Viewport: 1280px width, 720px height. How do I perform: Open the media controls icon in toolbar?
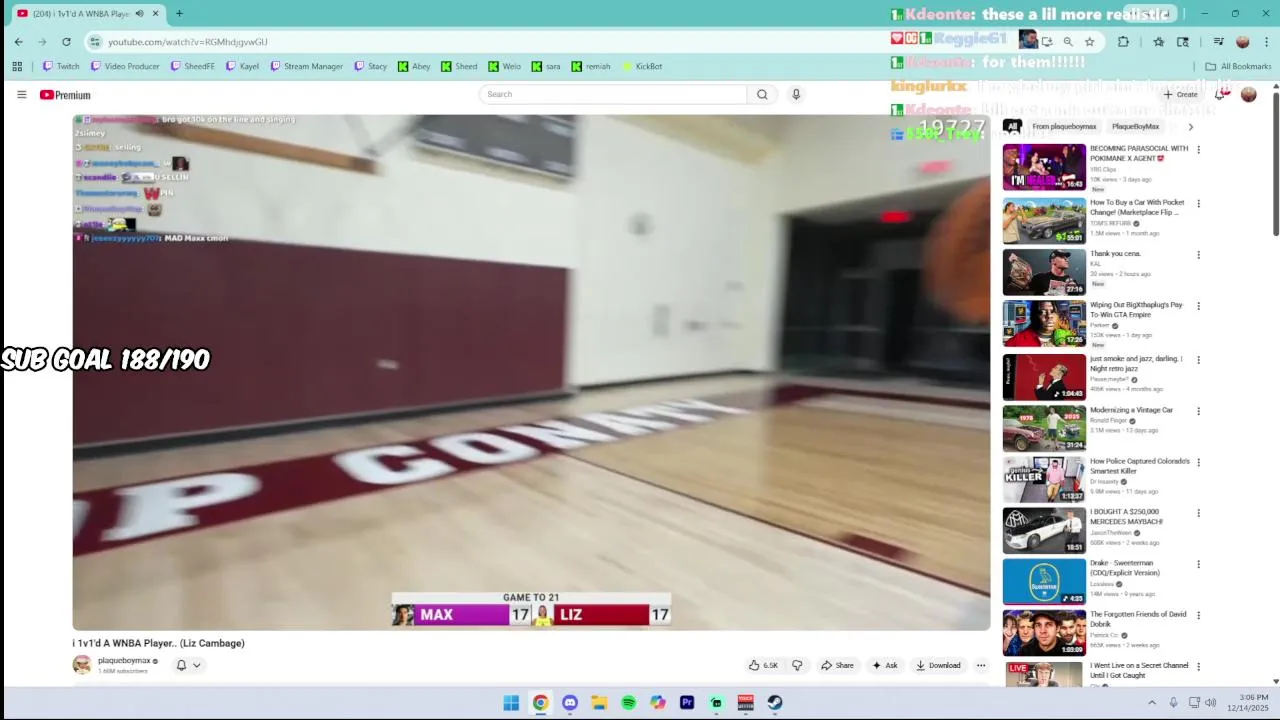point(1218,42)
